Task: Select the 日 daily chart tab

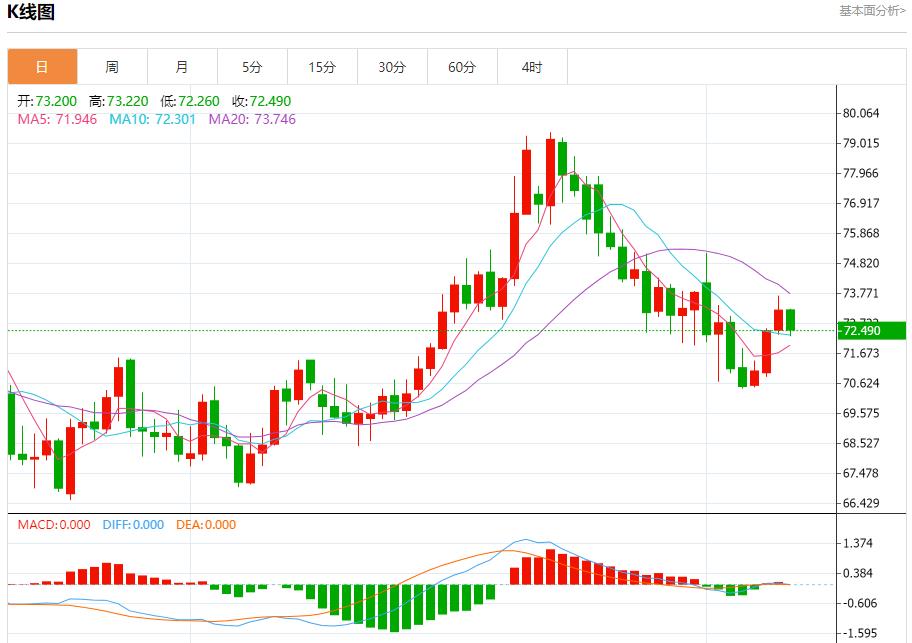Action: point(42,67)
